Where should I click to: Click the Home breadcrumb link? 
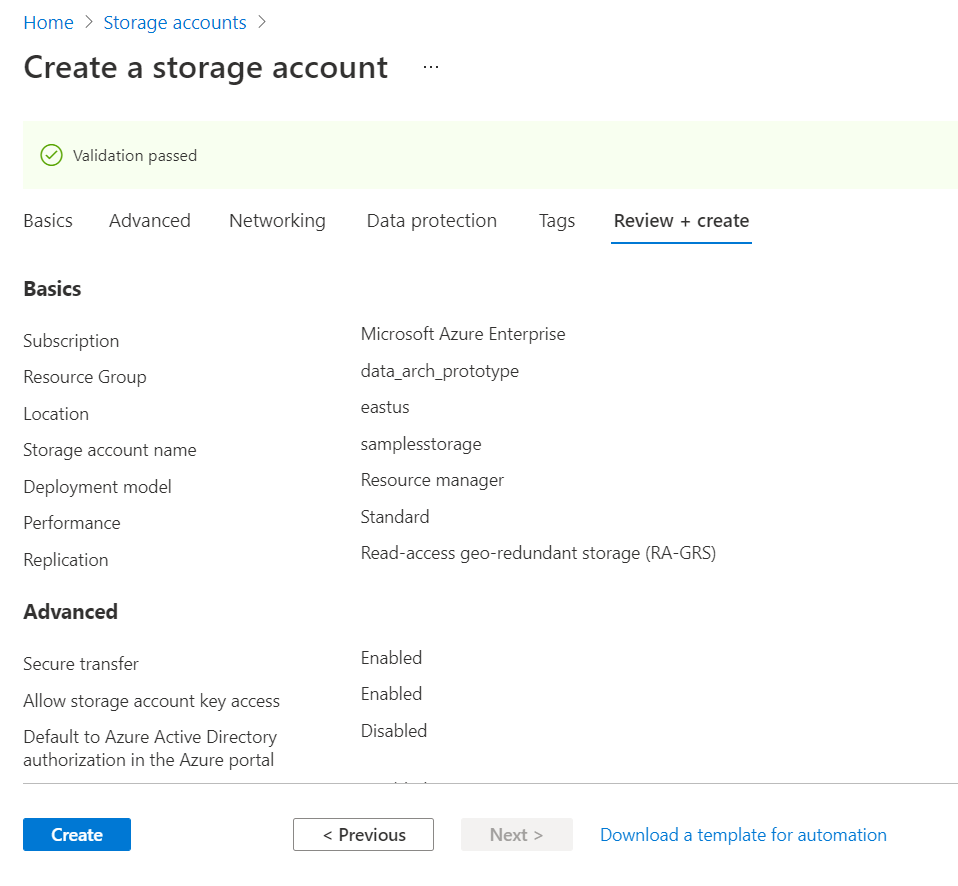[48, 22]
